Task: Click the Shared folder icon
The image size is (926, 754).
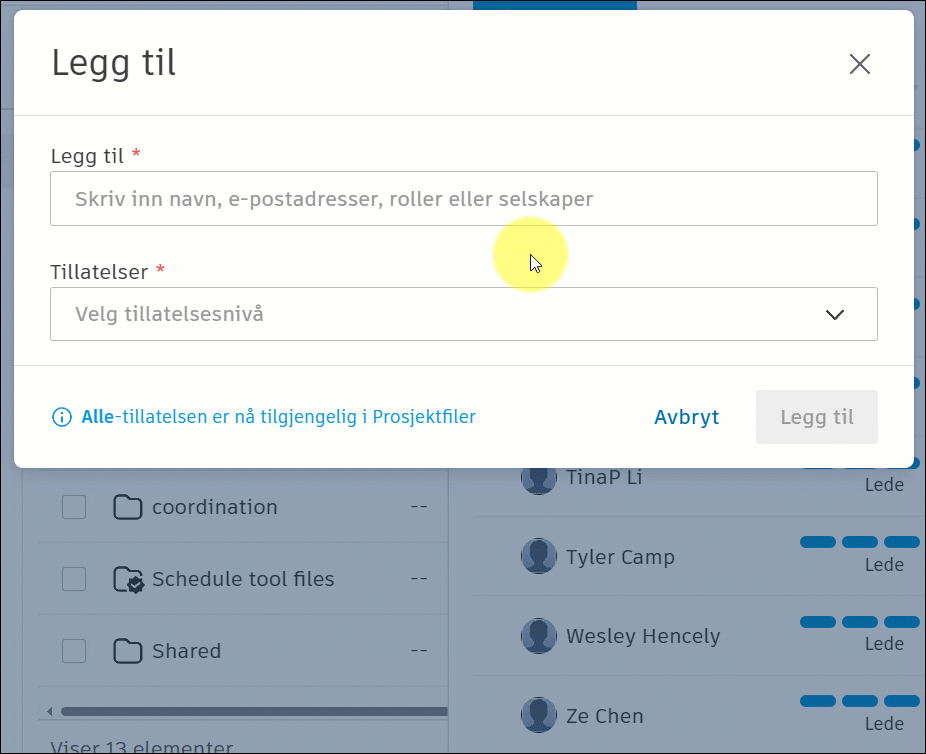Action: pyautogui.click(x=128, y=651)
